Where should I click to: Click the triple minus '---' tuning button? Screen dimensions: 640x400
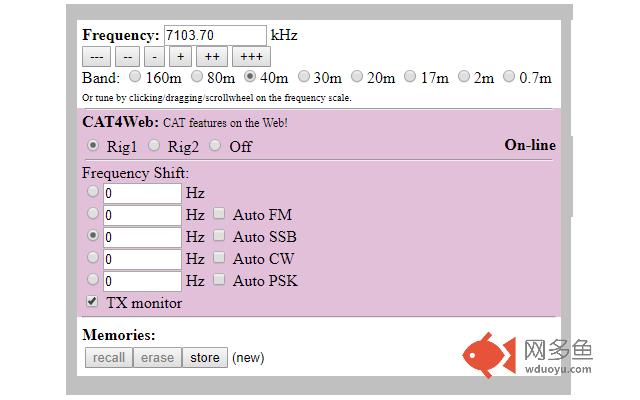pos(96,57)
